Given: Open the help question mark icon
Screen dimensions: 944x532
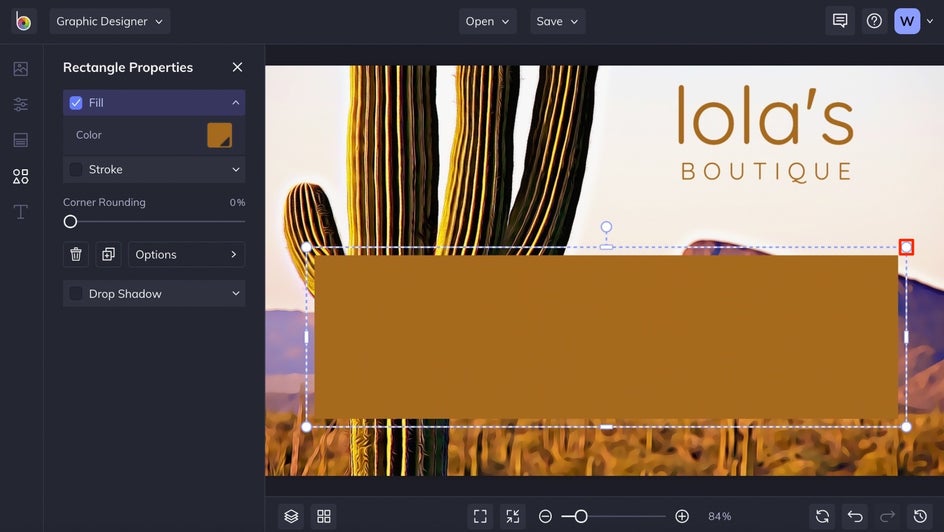Looking at the screenshot, I should (874, 21).
